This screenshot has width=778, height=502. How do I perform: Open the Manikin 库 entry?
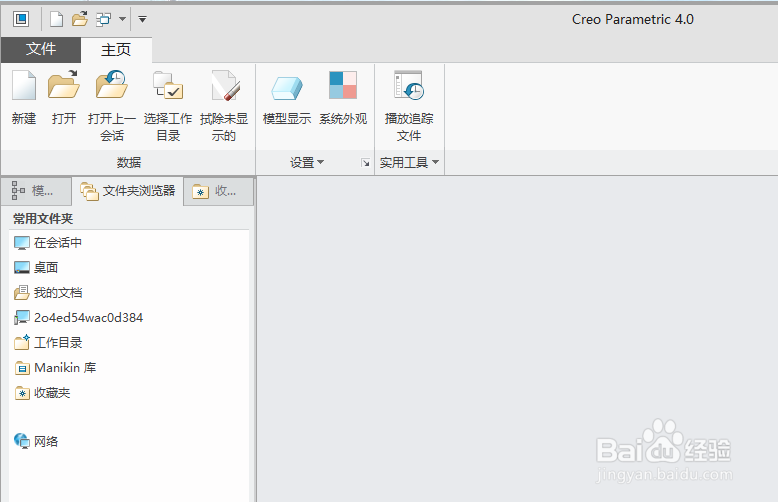[x=55, y=368]
